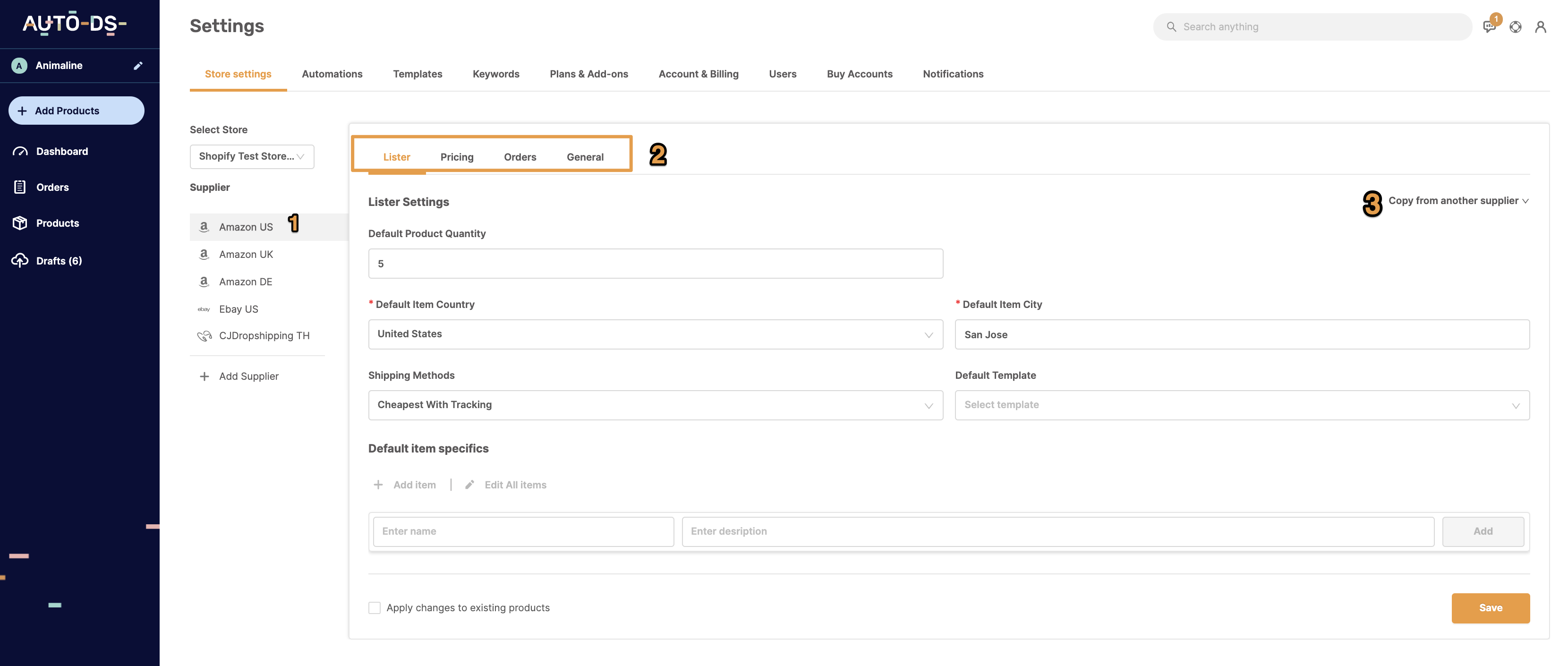Click the Amazon US supplier logo
Viewport: 1568px width, 666px height.
coord(204,227)
